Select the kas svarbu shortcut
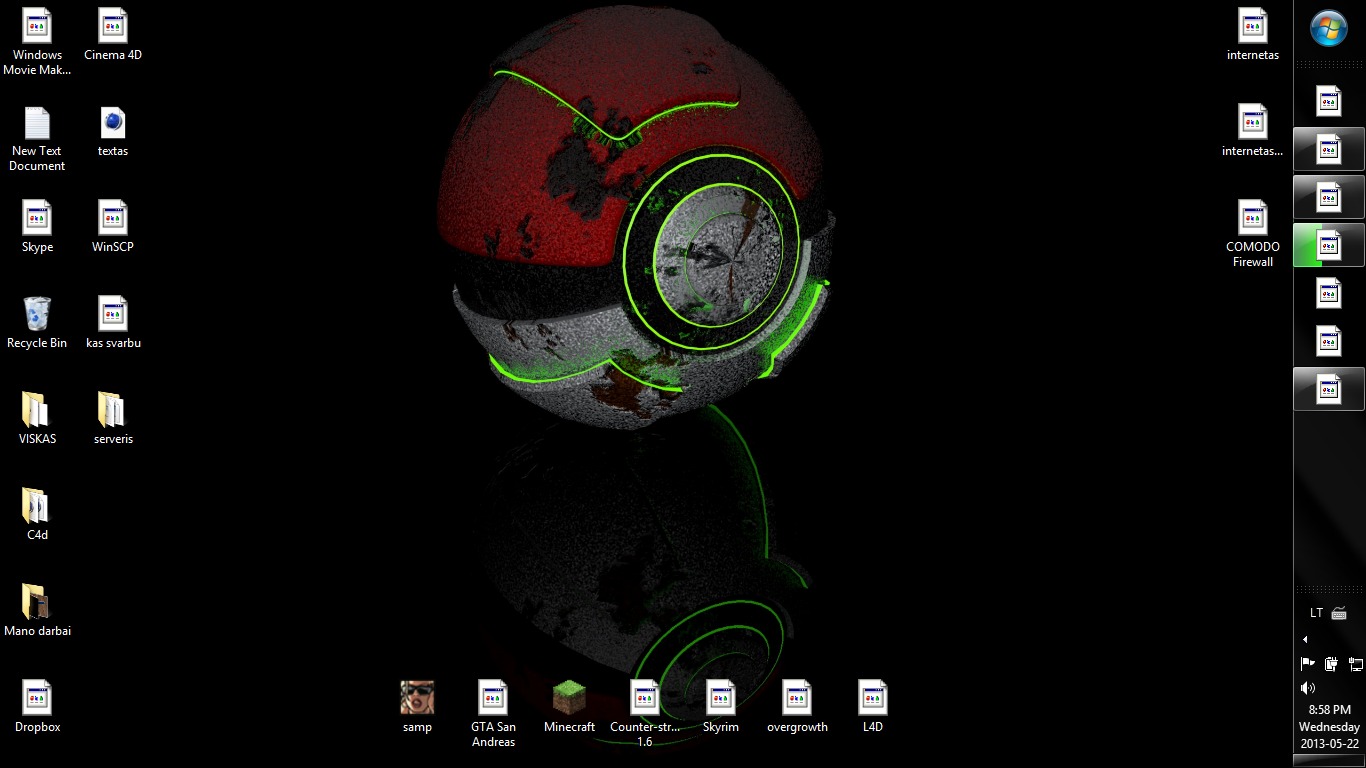 [113, 323]
